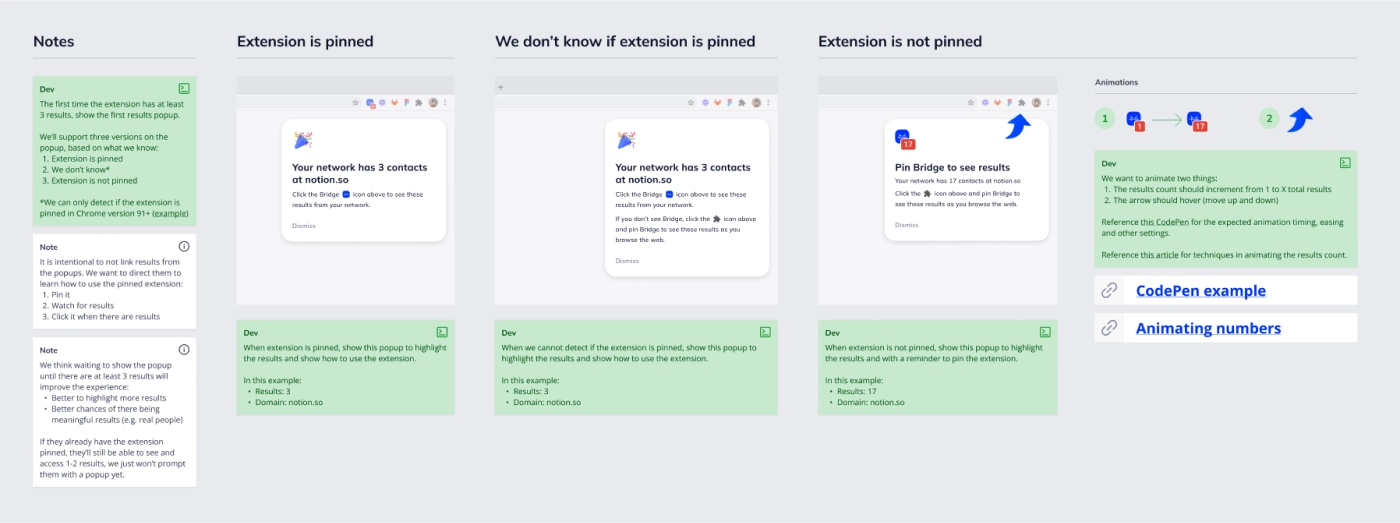Open the 'CodePen example' link
This screenshot has height=523, width=1400.
click(1200, 291)
